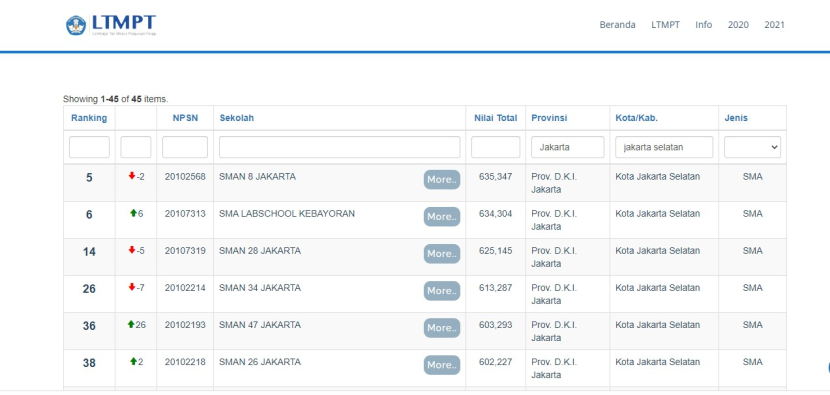
Task: Select school name SMAN 47 JAKARTA
Action: [x=260, y=325]
